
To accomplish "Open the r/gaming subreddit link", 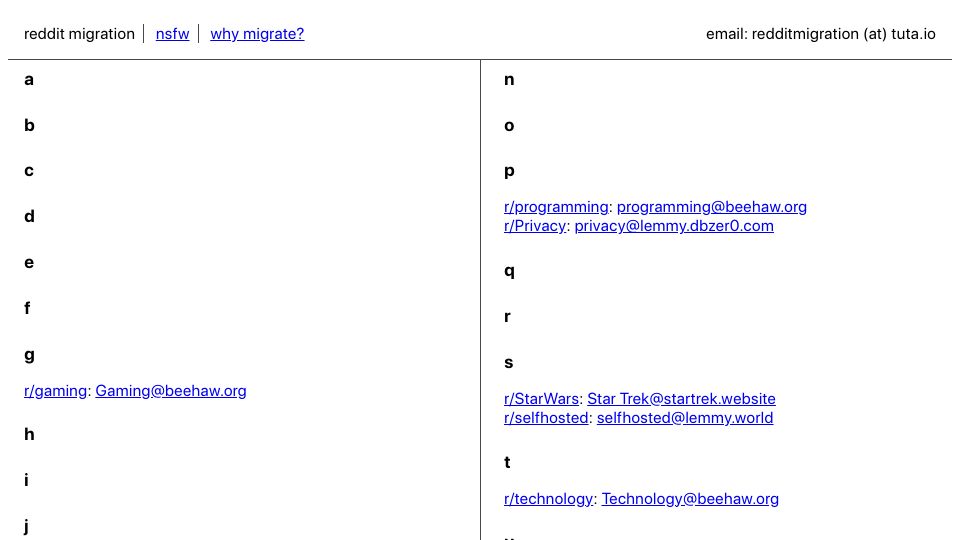I will 55,391.
